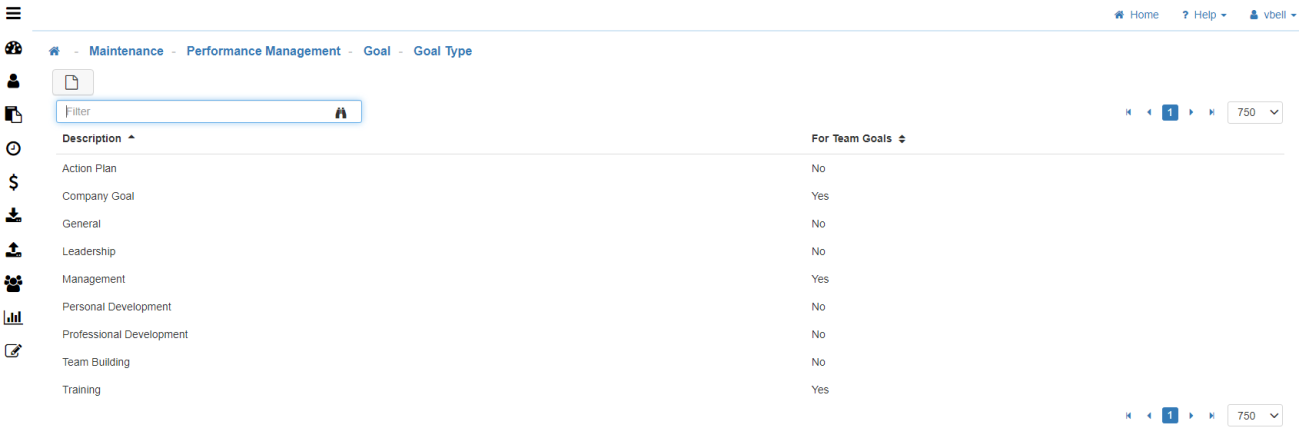Click the new document add button
Viewport: 1299px width, 438px height.
pyautogui.click(x=72, y=82)
